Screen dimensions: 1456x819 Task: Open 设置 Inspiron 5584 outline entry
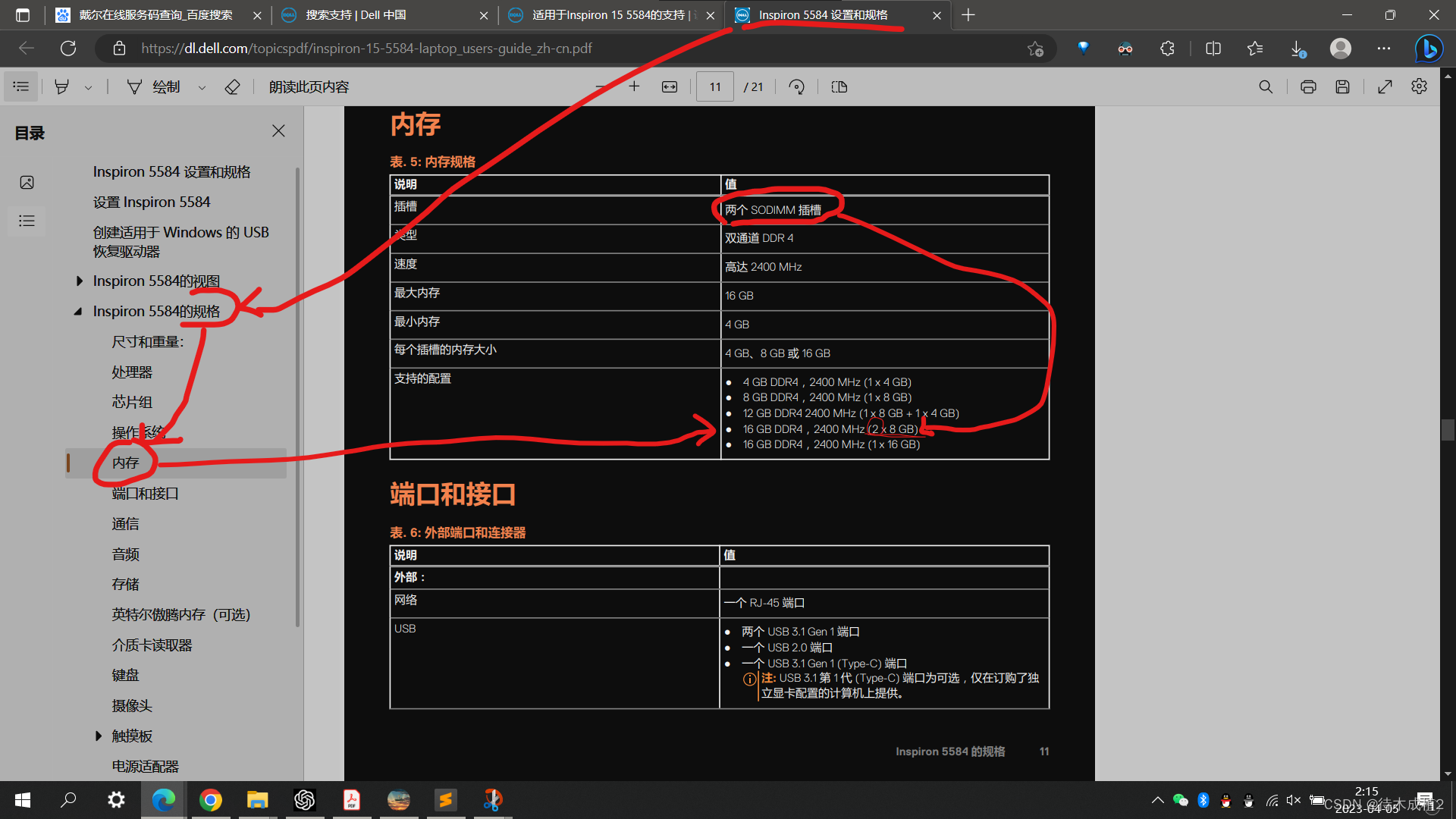coord(152,202)
